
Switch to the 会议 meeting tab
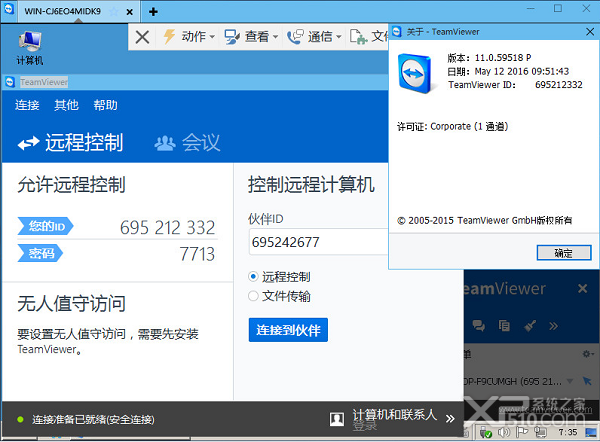187,143
